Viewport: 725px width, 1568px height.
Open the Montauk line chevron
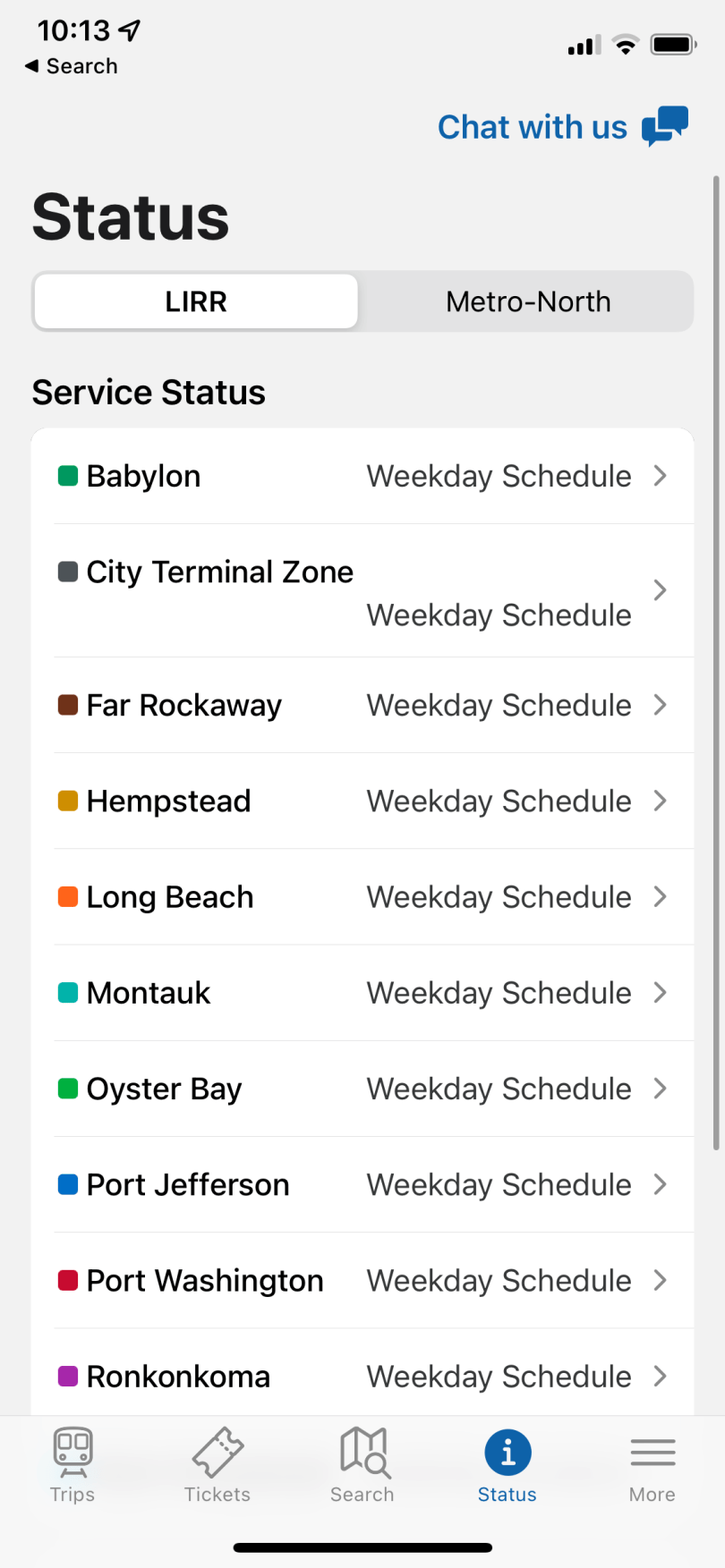(x=661, y=993)
